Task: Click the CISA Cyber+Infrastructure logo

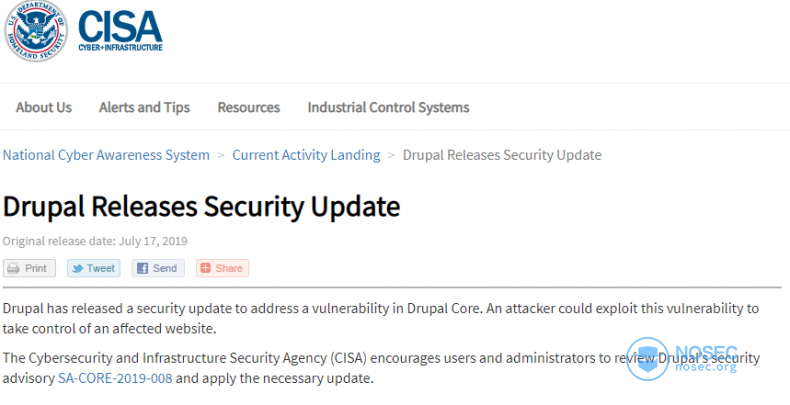Action: pyautogui.click(x=120, y=31)
